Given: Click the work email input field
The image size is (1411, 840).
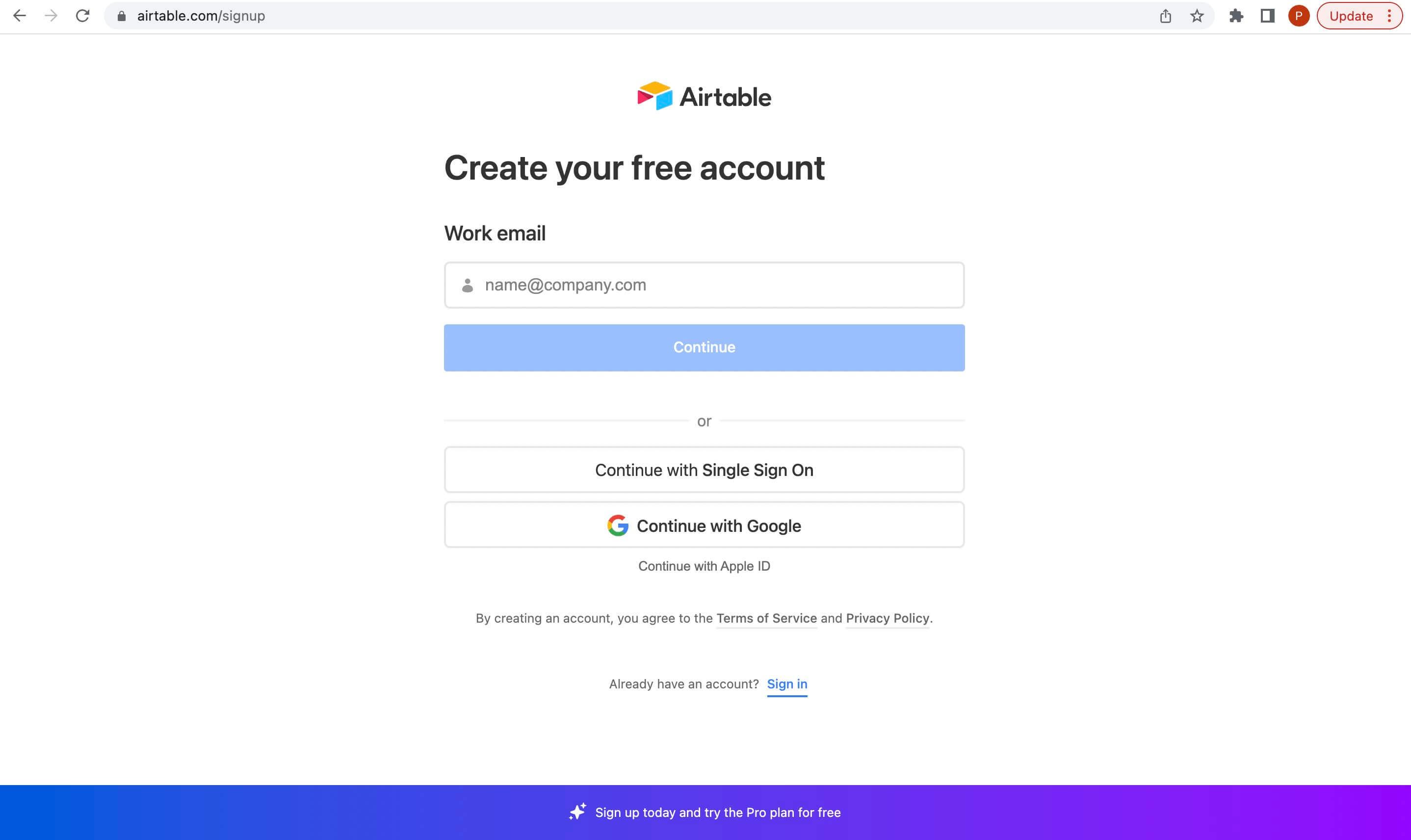Looking at the screenshot, I should [705, 285].
